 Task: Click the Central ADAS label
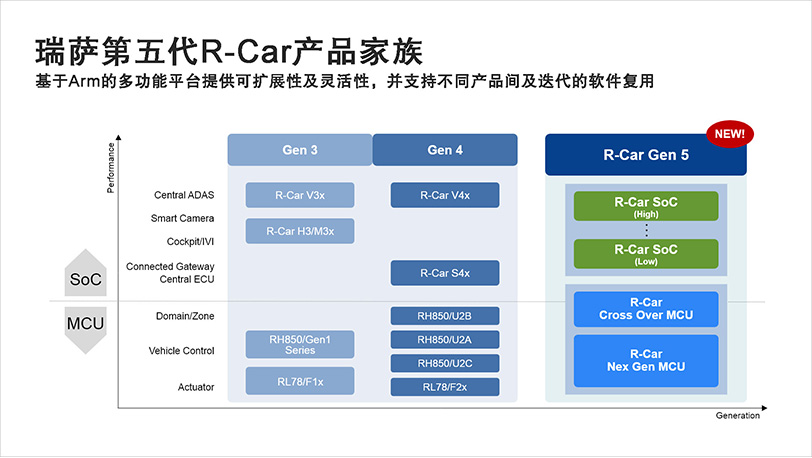click(x=184, y=195)
